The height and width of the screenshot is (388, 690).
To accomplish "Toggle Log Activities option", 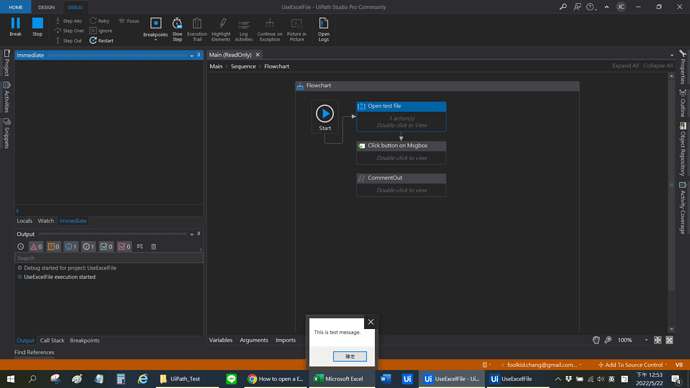I will [x=243, y=29].
